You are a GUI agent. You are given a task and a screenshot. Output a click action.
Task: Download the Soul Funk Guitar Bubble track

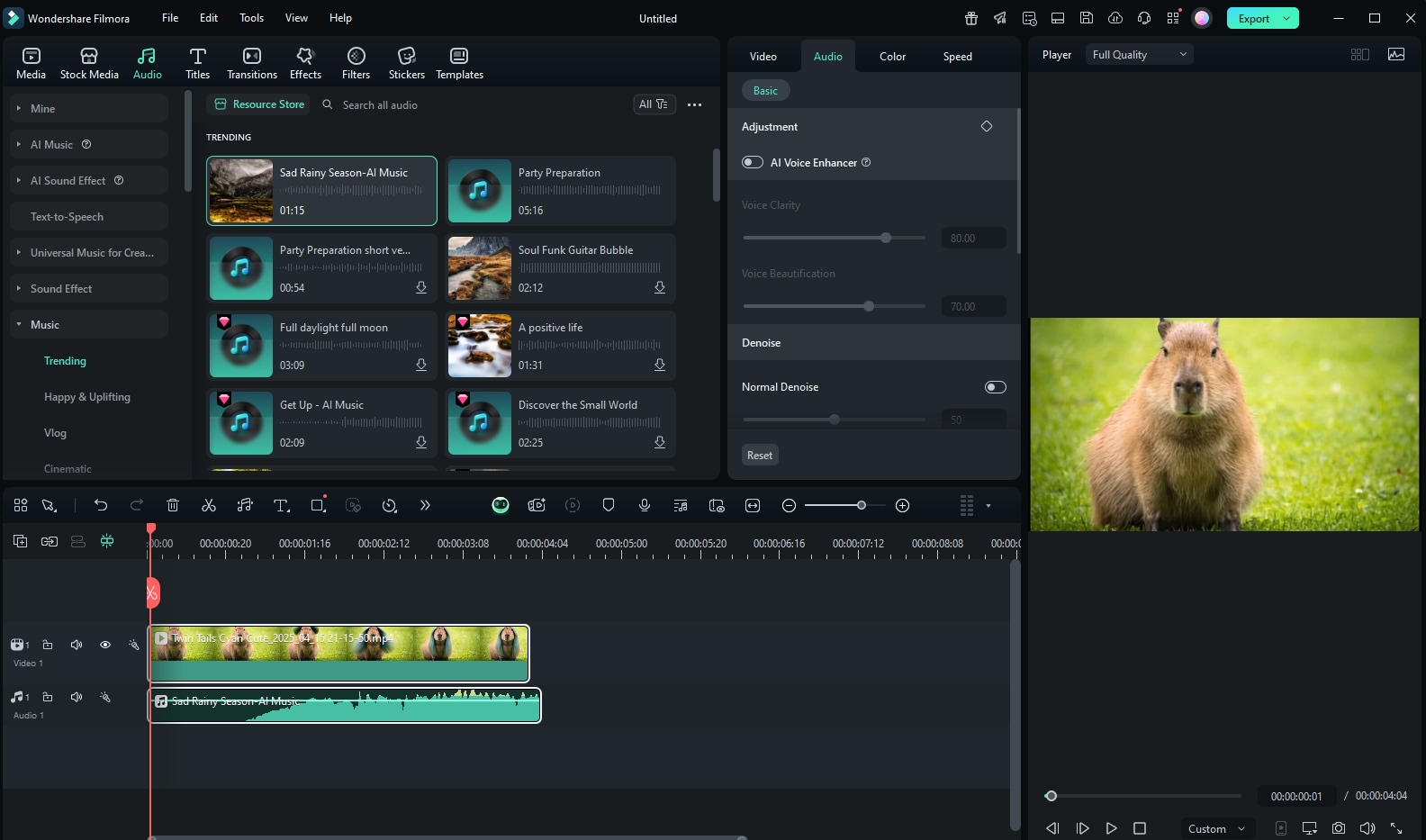[660, 287]
